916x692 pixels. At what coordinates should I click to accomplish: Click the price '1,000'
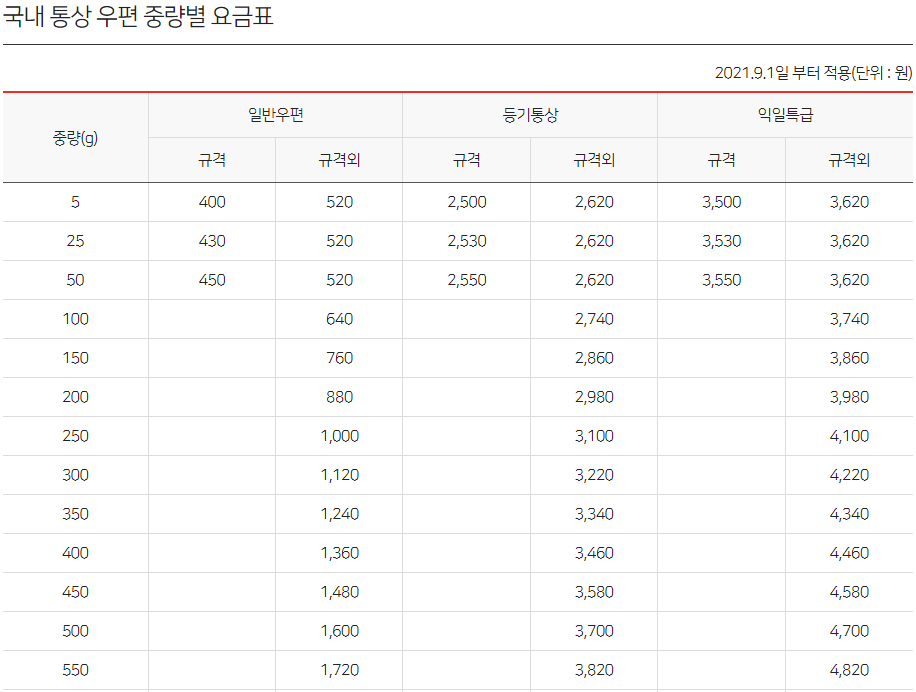339,436
